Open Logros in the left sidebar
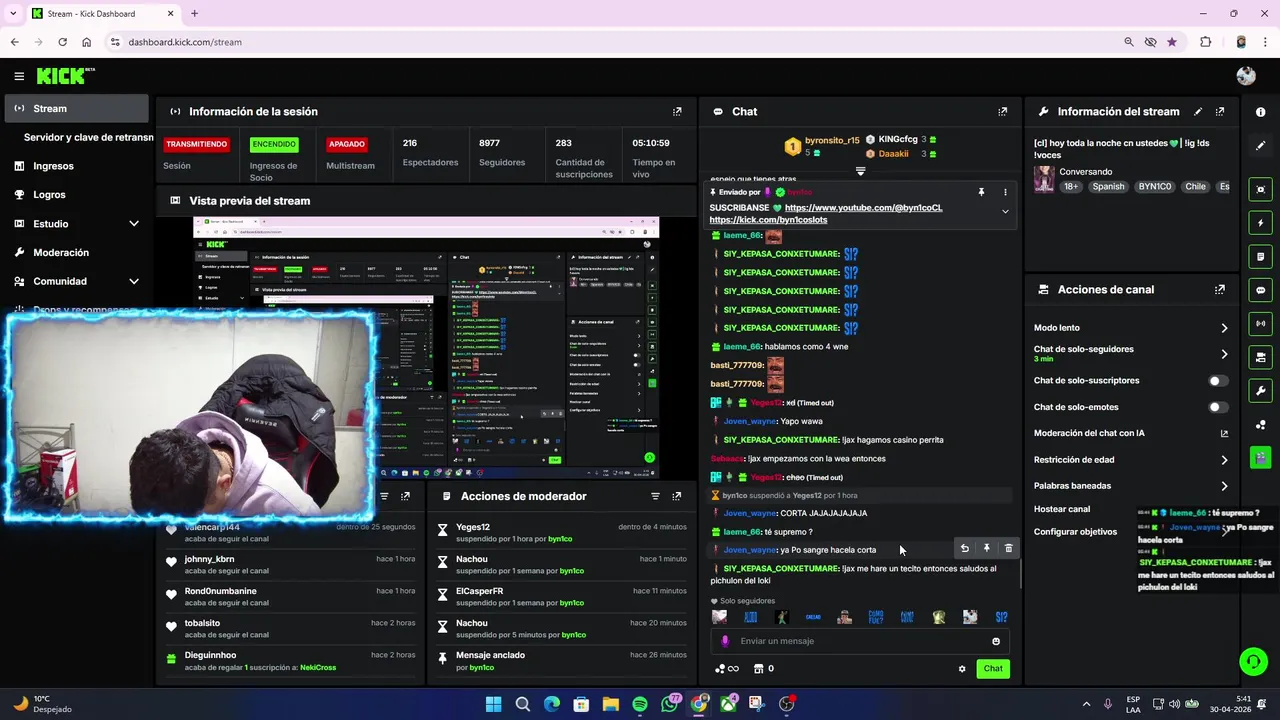Image resolution: width=1280 pixels, height=720 pixels. coord(77,195)
